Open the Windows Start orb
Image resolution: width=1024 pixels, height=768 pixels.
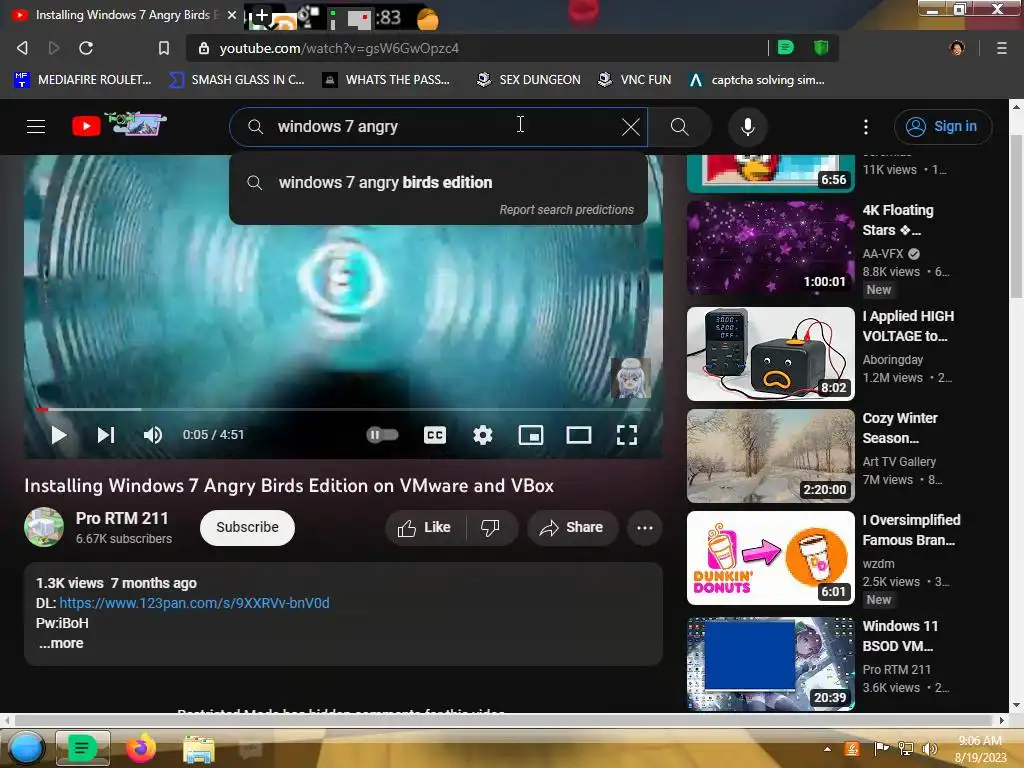click(26, 748)
